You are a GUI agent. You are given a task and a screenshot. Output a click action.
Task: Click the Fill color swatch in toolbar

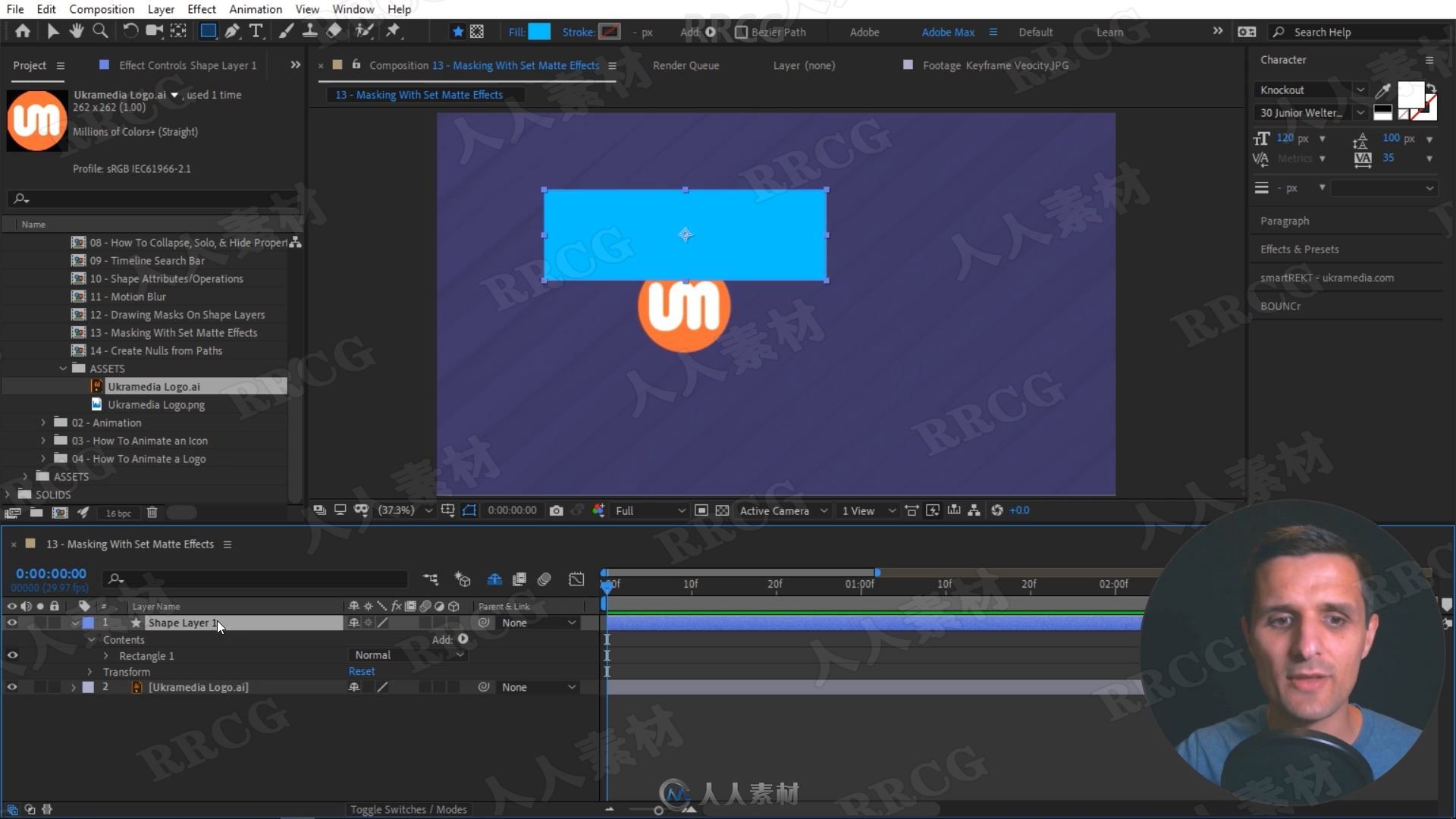point(540,32)
